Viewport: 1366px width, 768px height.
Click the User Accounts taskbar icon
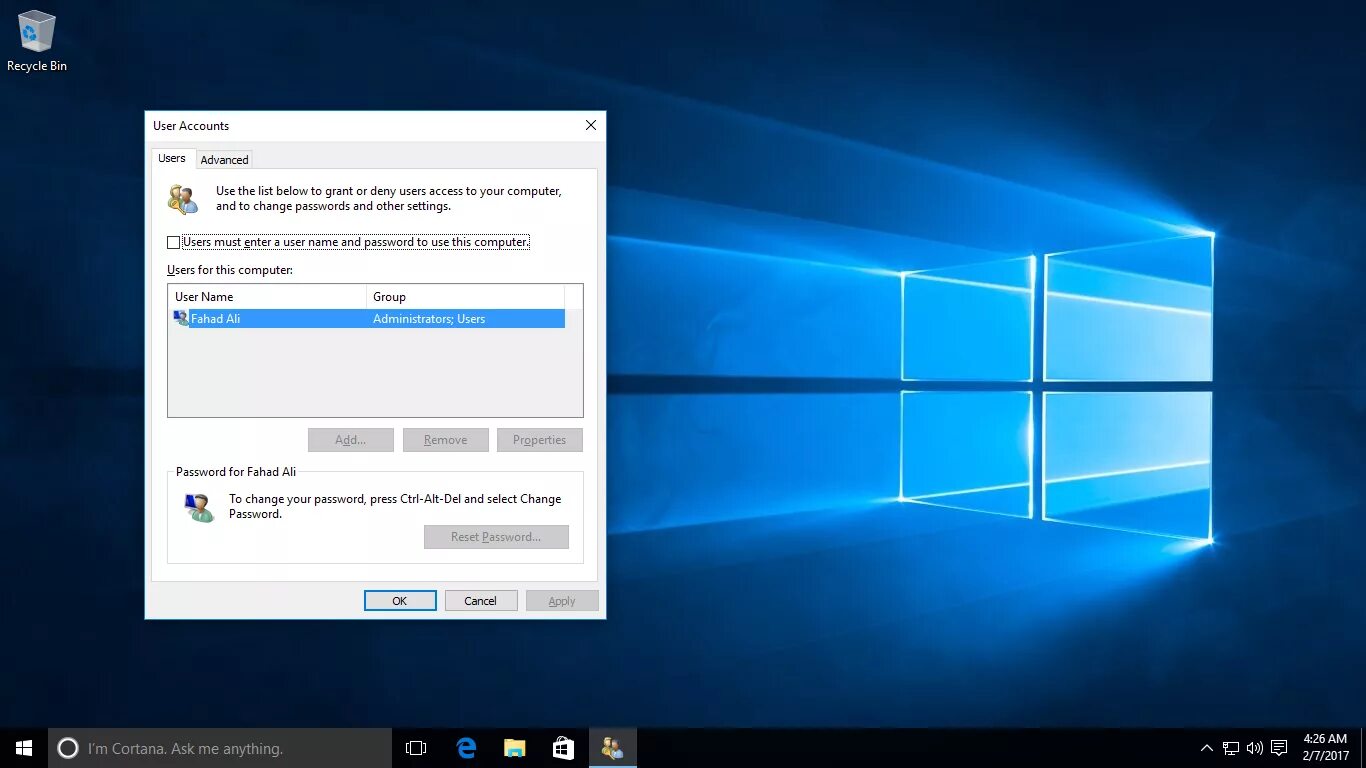click(x=612, y=748)
